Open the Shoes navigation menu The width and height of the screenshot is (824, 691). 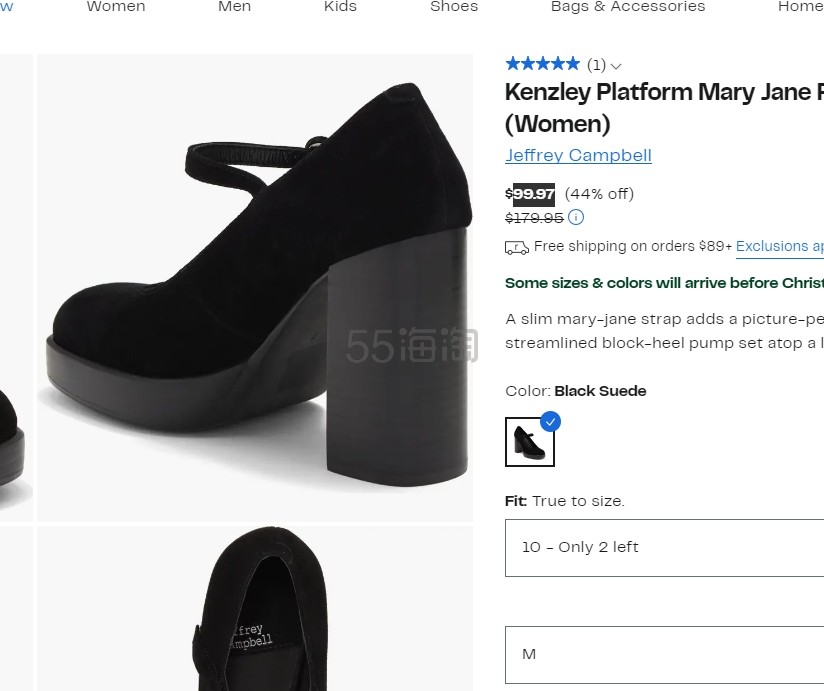point(453,8)
